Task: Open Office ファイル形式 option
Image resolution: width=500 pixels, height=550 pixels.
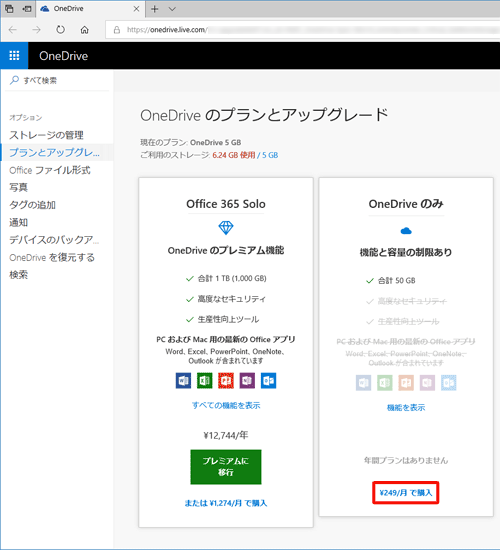Action: [49, 170]
